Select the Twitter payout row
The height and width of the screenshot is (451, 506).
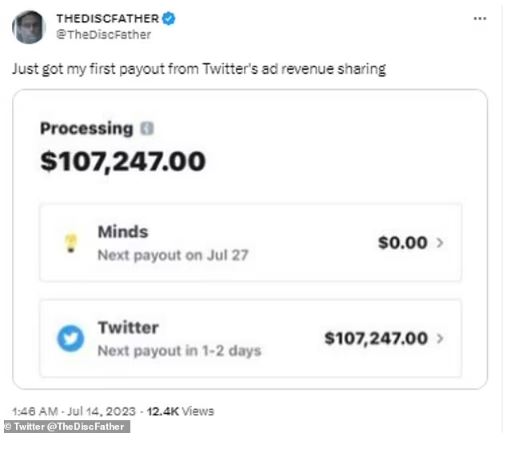[x=251, y=338]
